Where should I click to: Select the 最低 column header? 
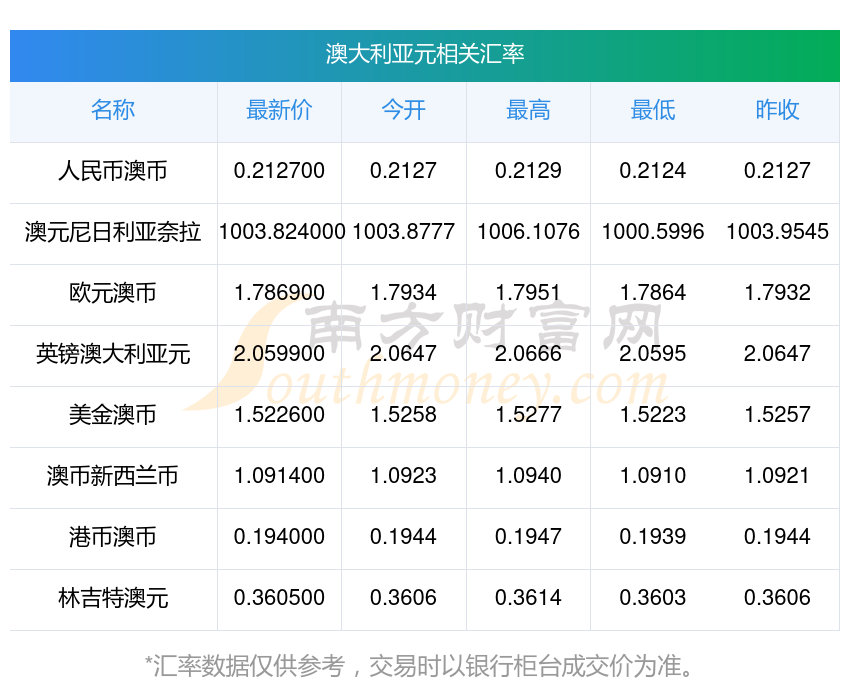653,110
